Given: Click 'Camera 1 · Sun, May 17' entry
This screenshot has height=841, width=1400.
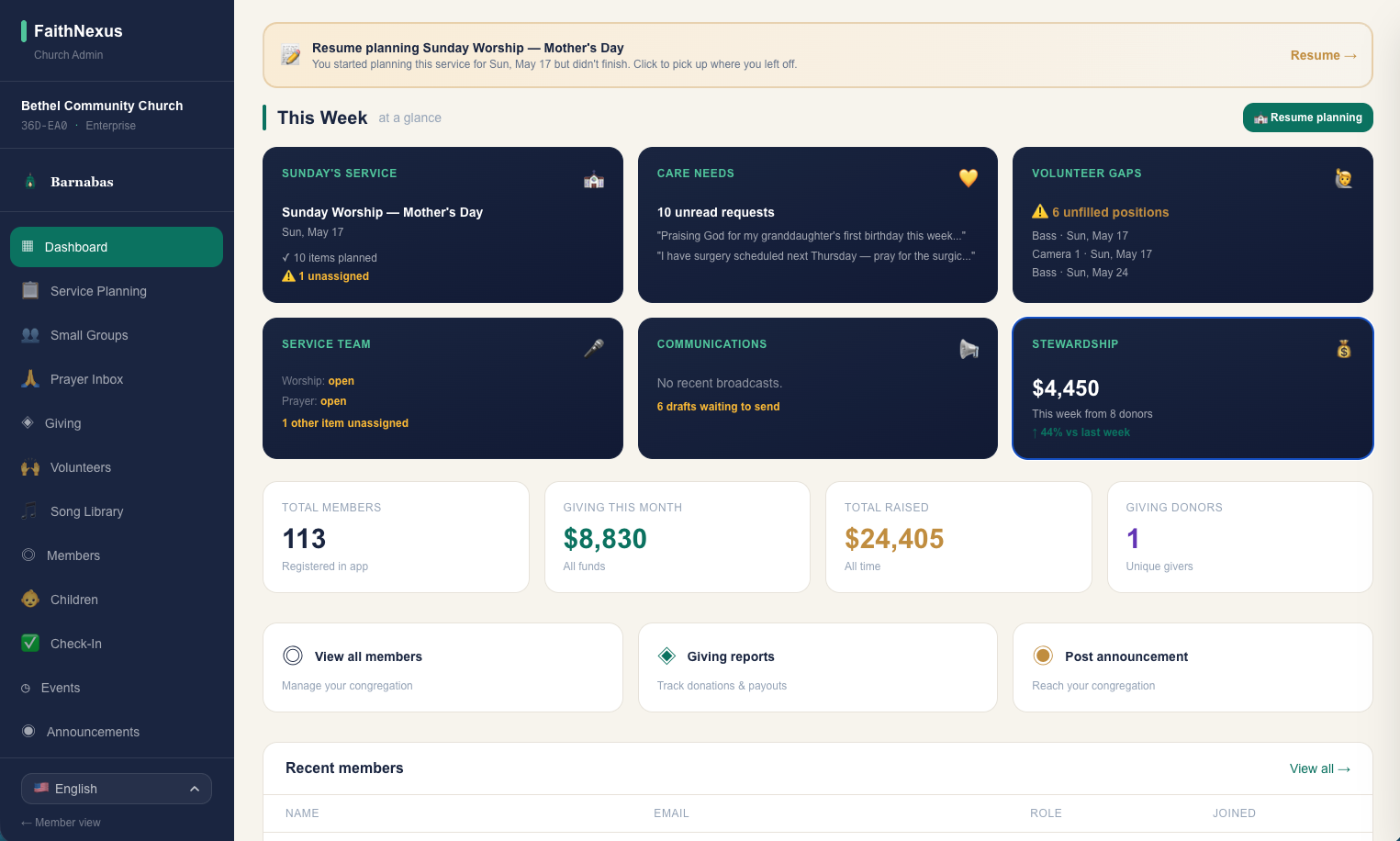Looking at the screenshot, I should pos(1092,254).
